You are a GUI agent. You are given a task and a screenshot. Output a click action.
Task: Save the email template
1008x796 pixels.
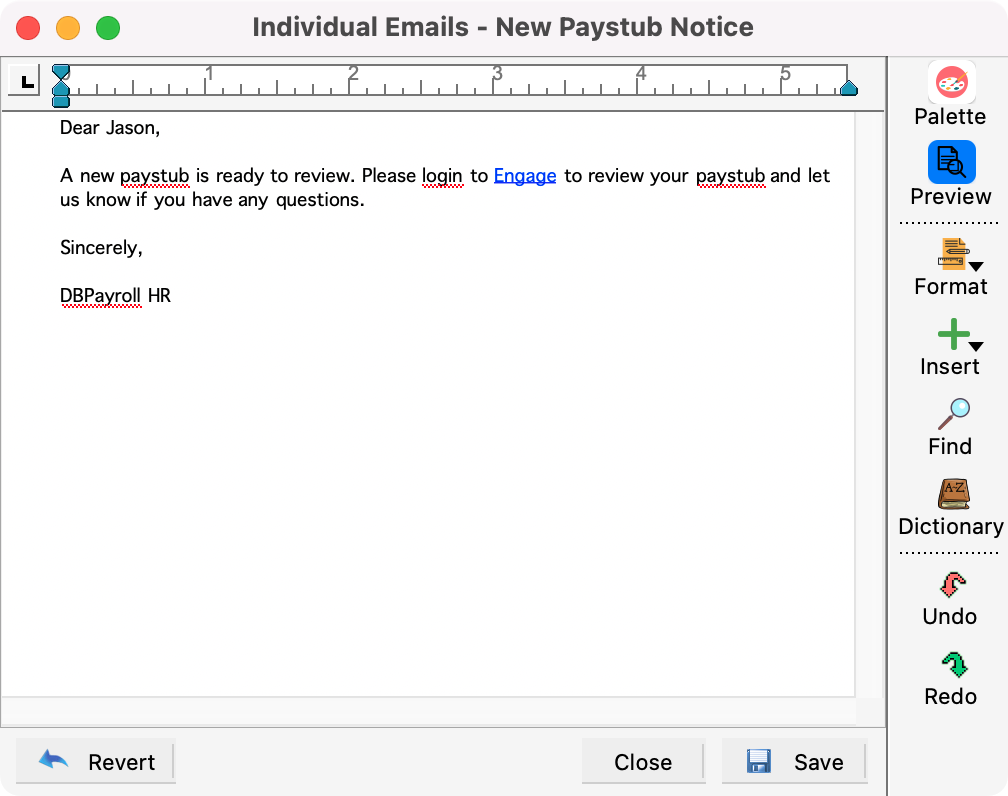coord(794,762)
